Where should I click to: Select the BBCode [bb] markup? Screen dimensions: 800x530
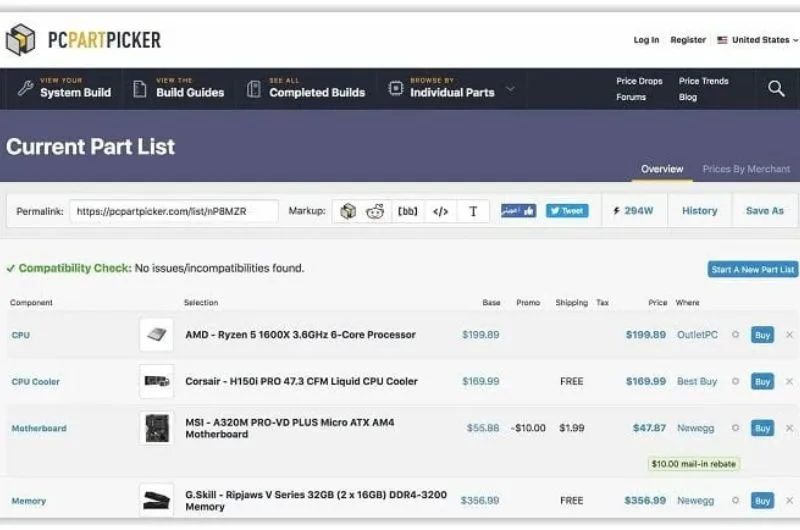pyautogui.click(x=408, y=211)
